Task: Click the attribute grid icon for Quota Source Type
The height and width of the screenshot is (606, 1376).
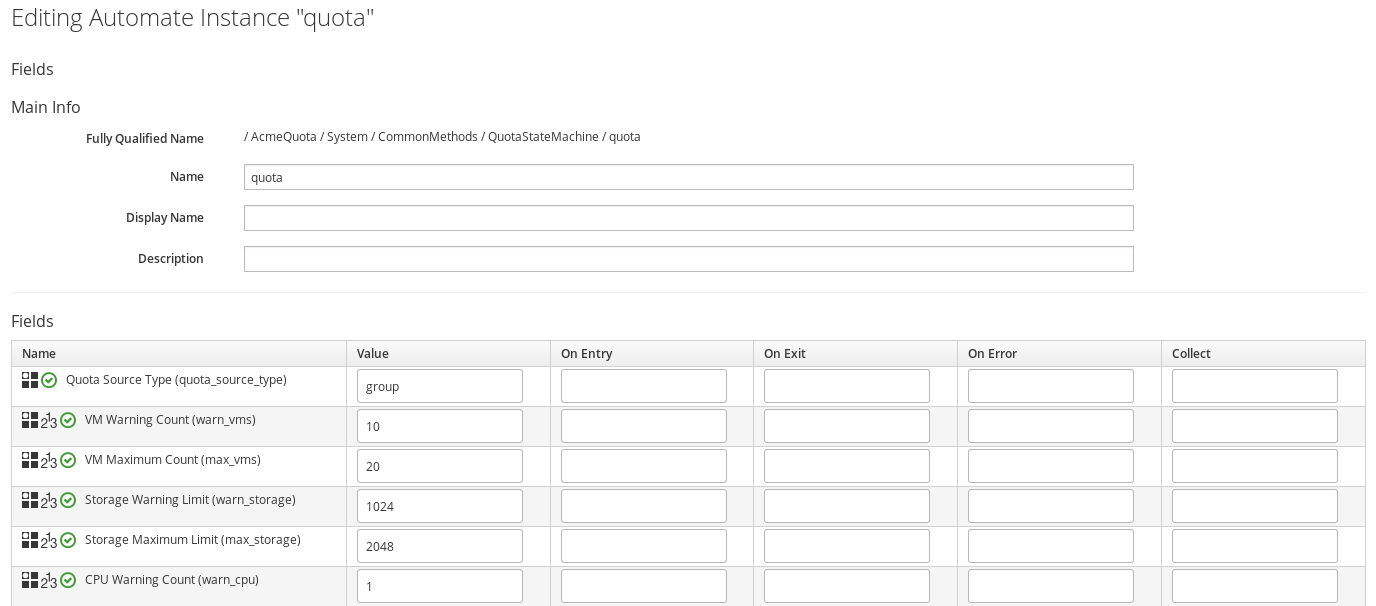Action: coord(30,380)
